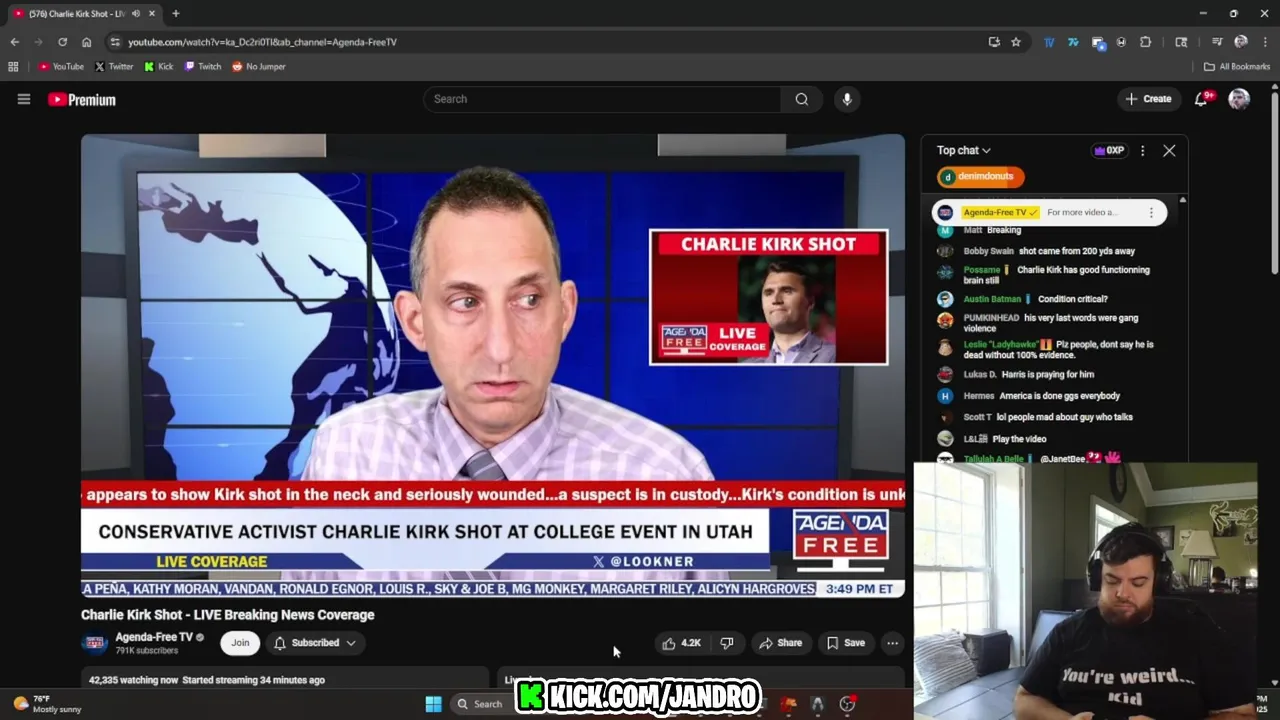Open the weather widget showing 76°F
This screenshot has height=720, width=1280.
(47, 704)
